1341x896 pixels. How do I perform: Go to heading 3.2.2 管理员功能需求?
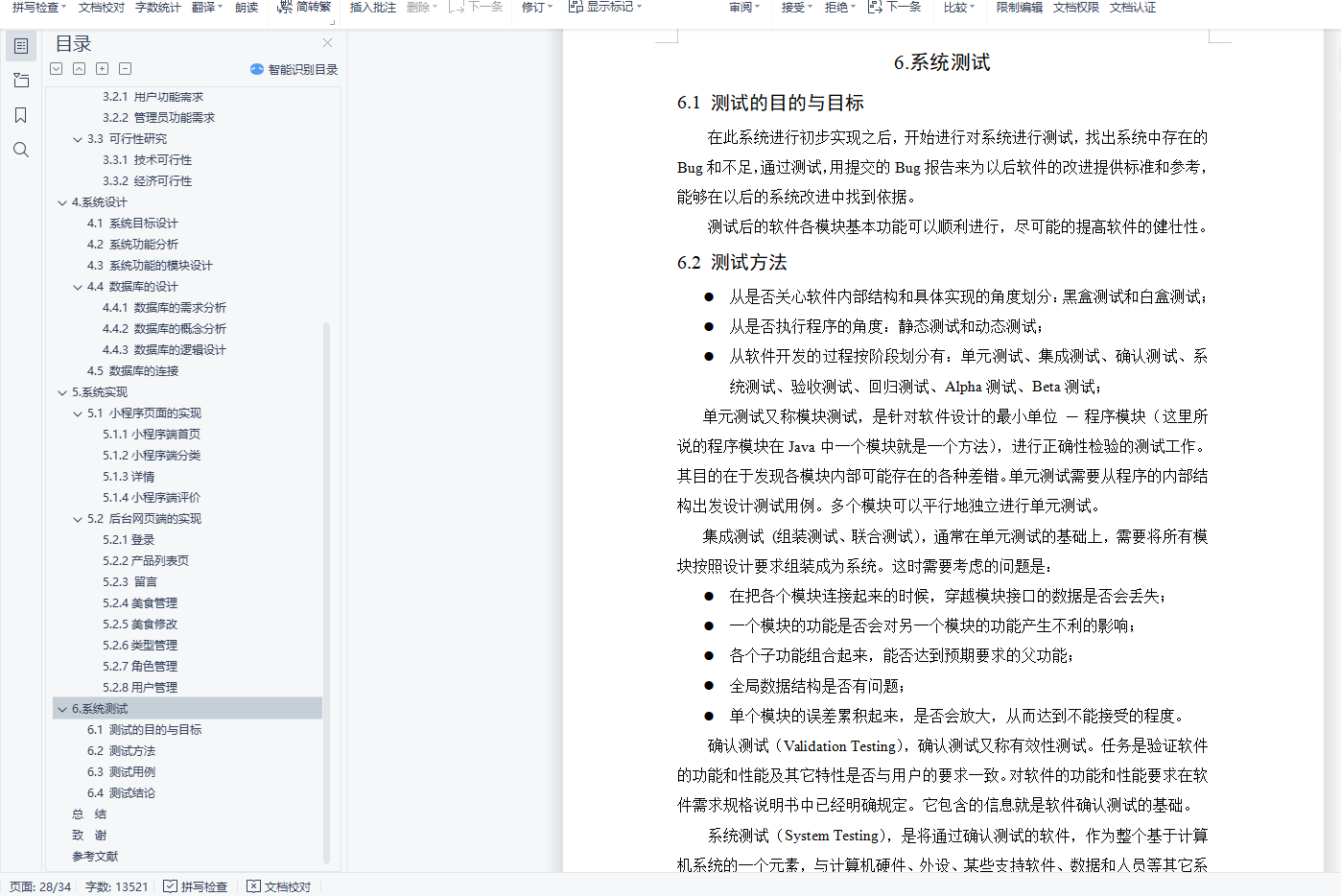coord(158,118)
